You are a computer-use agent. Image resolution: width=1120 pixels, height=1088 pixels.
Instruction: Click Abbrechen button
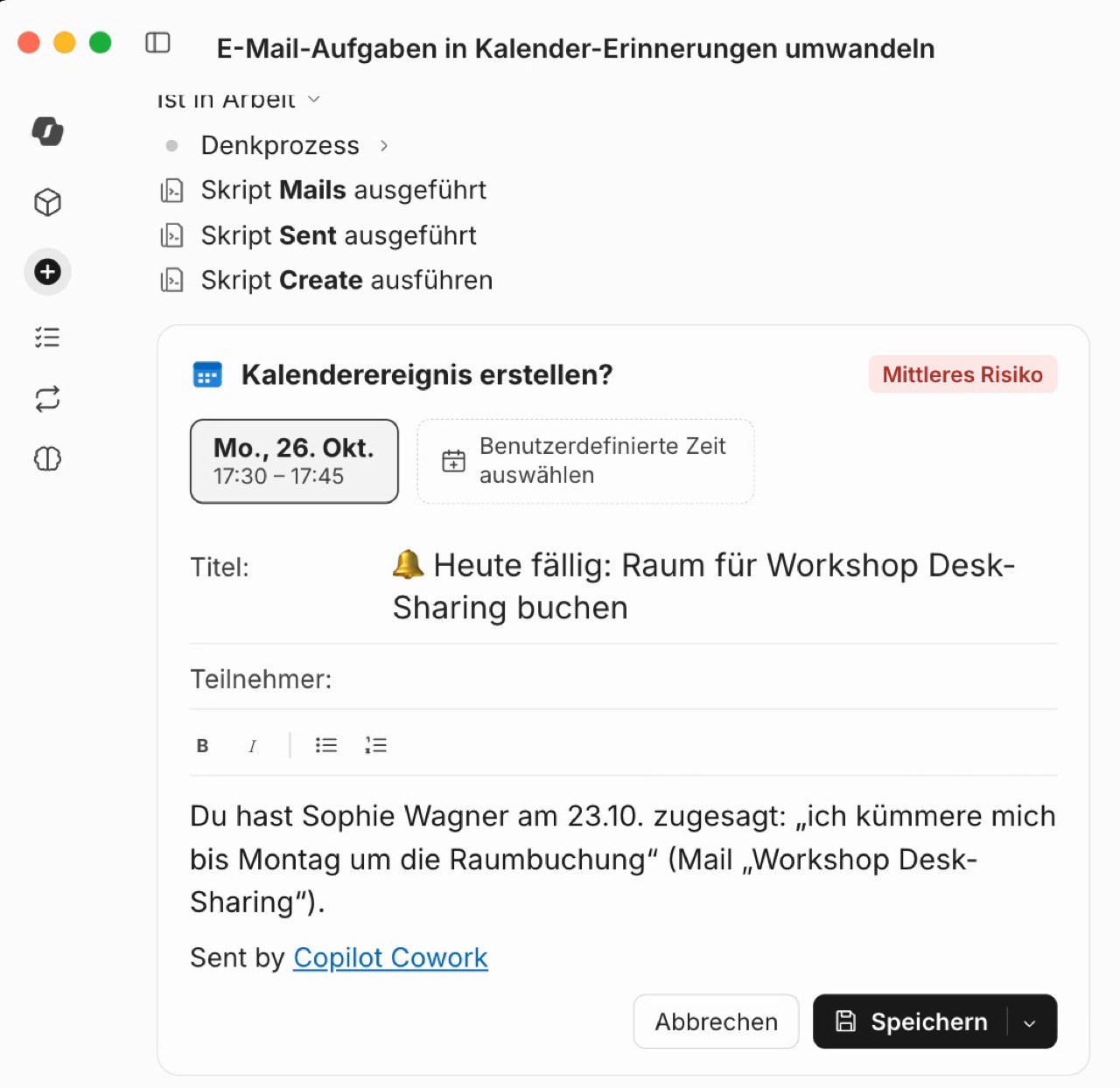tap(716, 1022)
